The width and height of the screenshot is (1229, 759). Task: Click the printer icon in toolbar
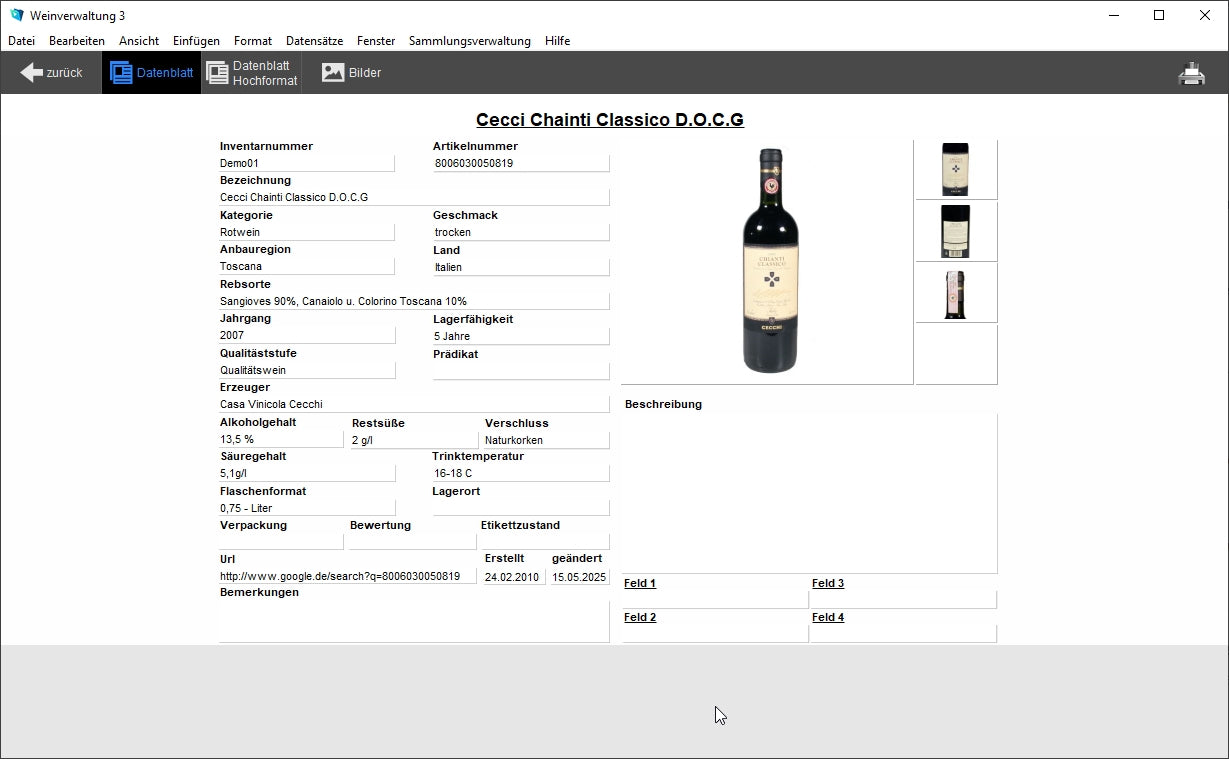tap(1191, 73)
